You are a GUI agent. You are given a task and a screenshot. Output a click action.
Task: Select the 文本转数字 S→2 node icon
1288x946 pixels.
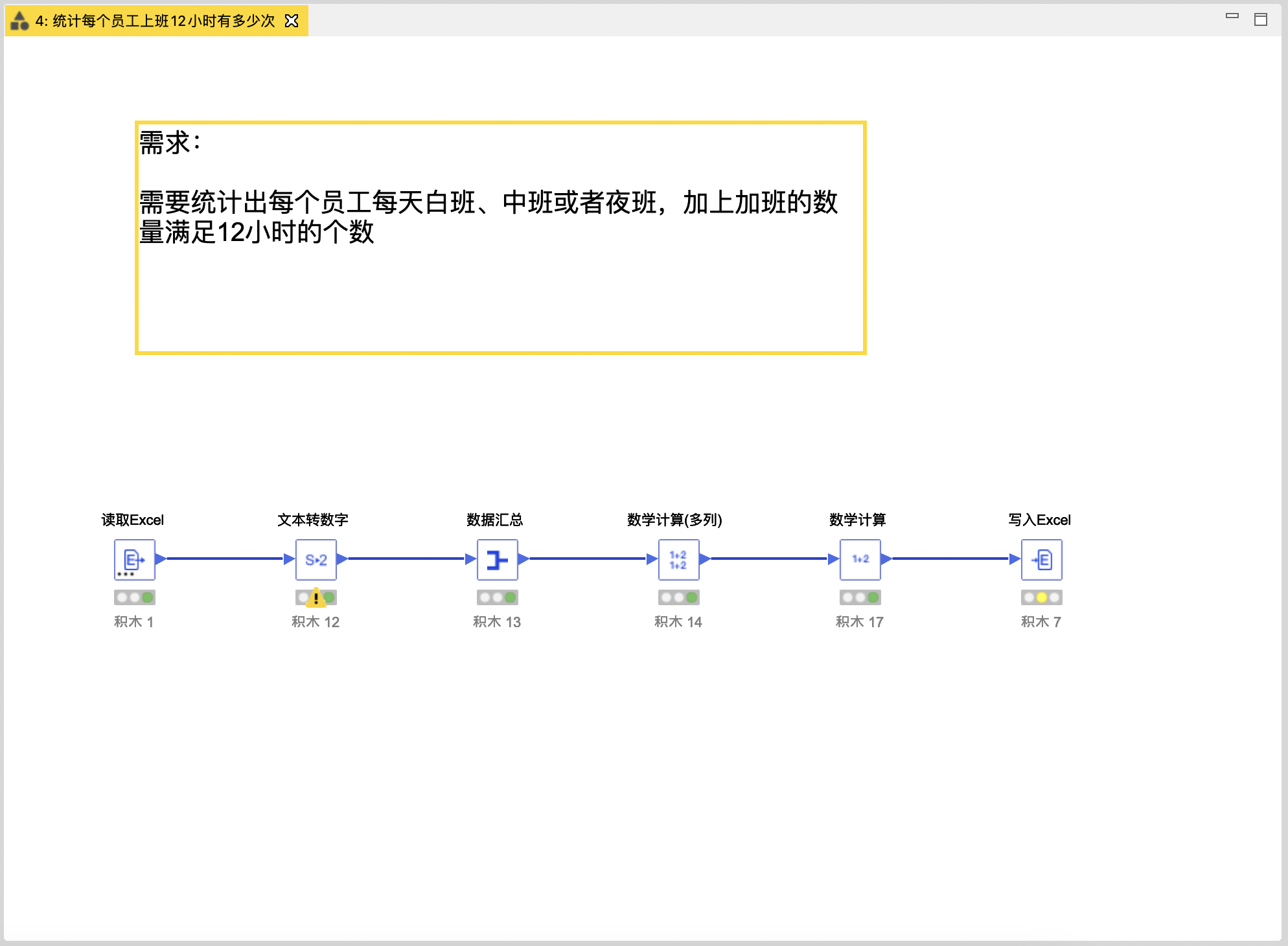(316, 559)
